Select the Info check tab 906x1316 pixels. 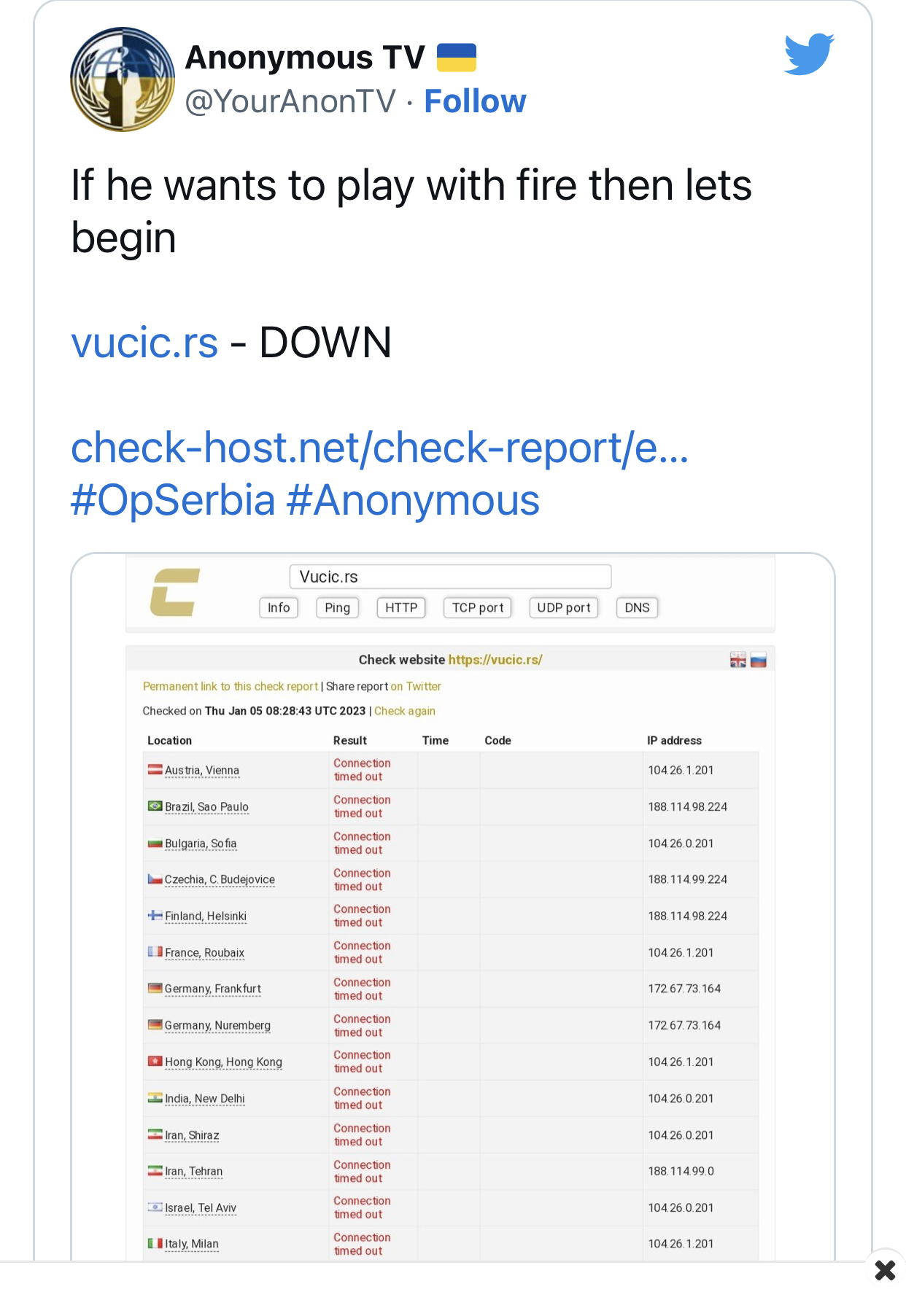pos(279,607)
